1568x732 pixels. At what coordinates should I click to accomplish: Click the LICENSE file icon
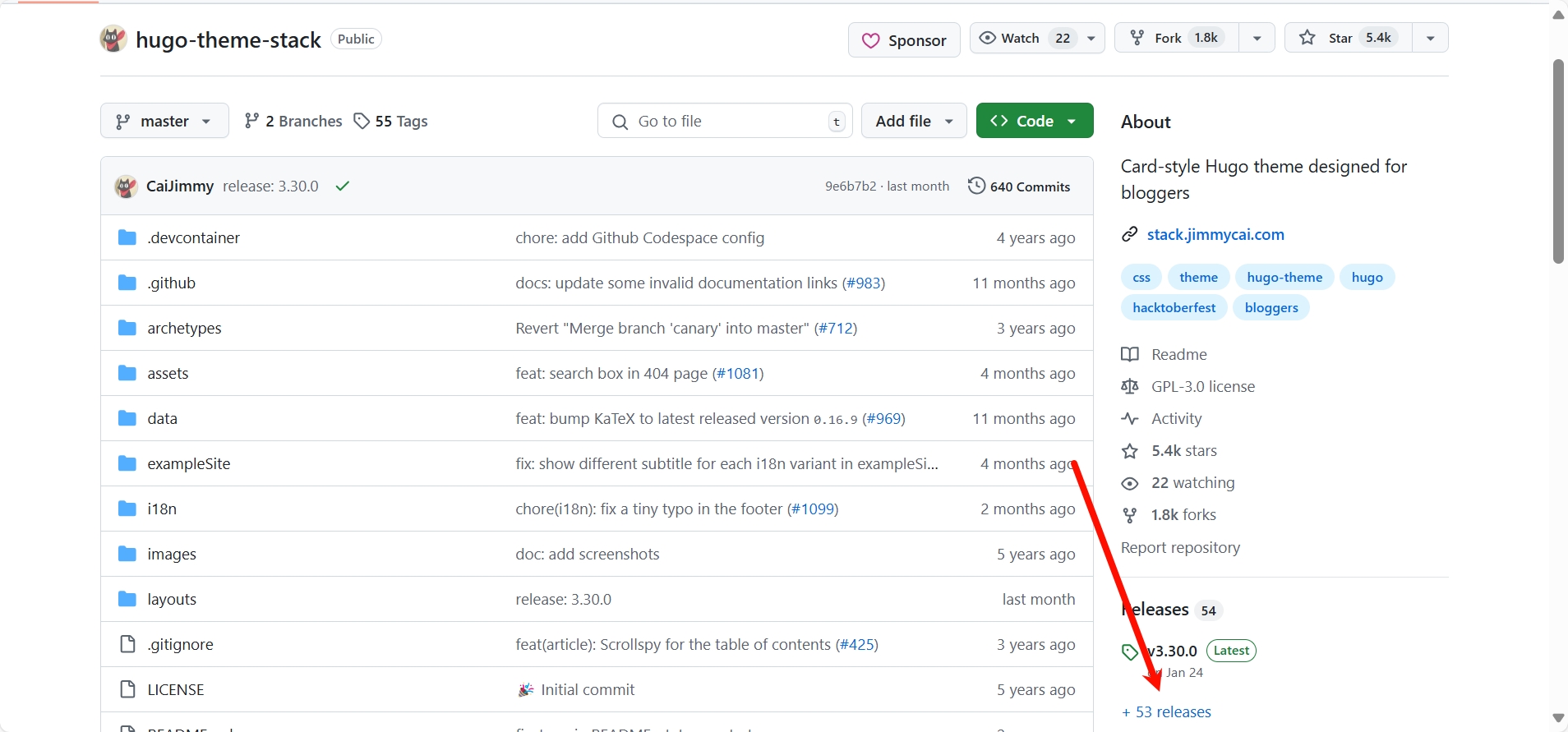pos(127,689)
